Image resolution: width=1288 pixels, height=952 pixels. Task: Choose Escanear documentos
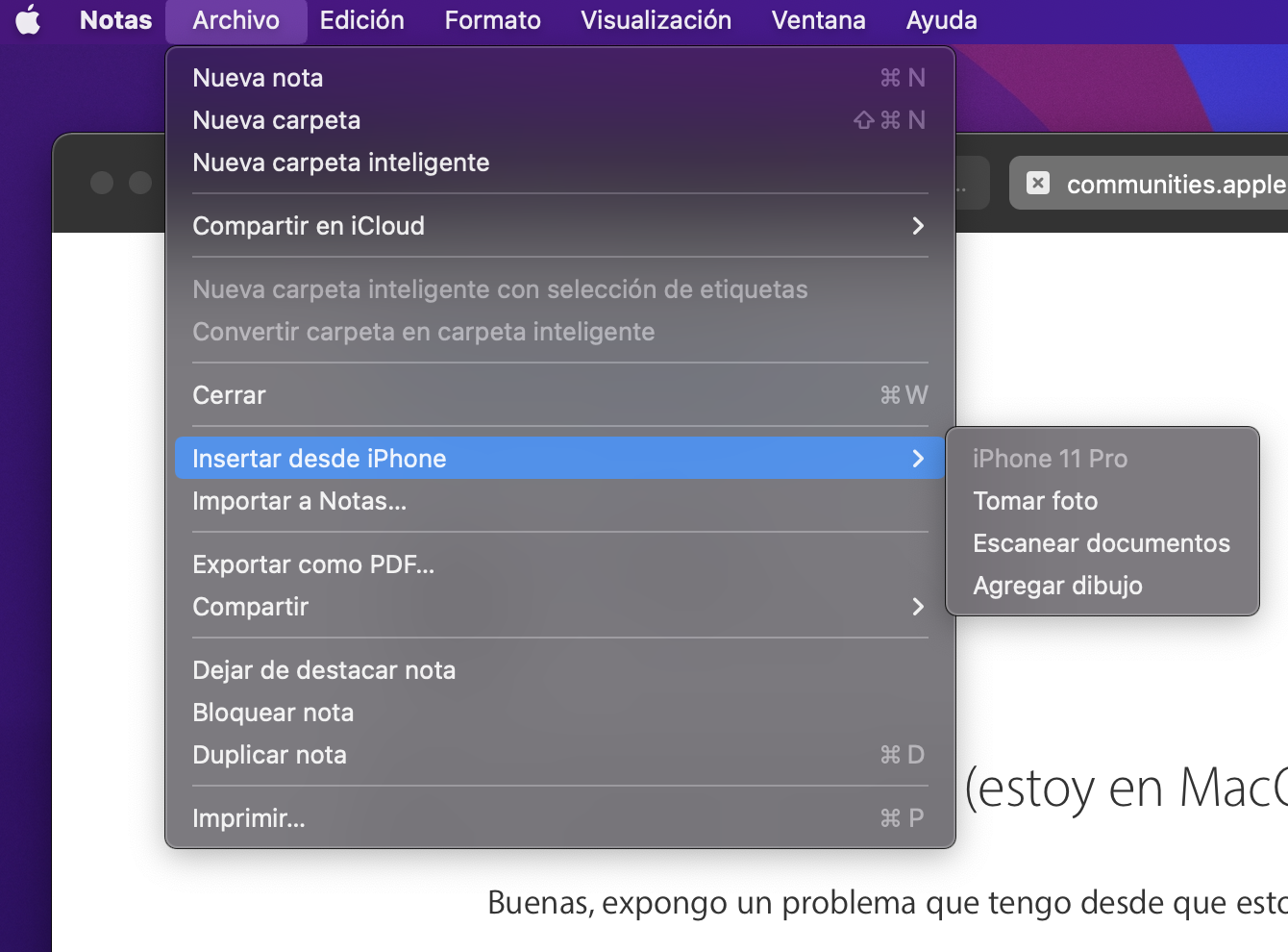point(1102,543)
